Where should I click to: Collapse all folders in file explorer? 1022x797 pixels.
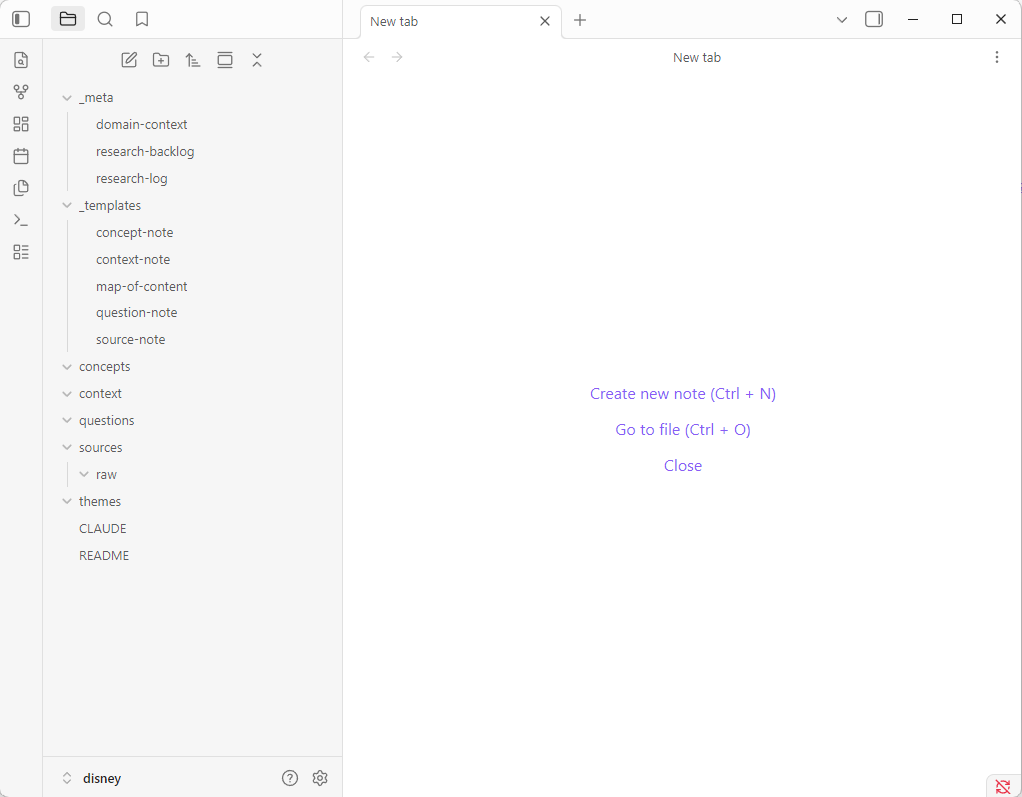257,60
